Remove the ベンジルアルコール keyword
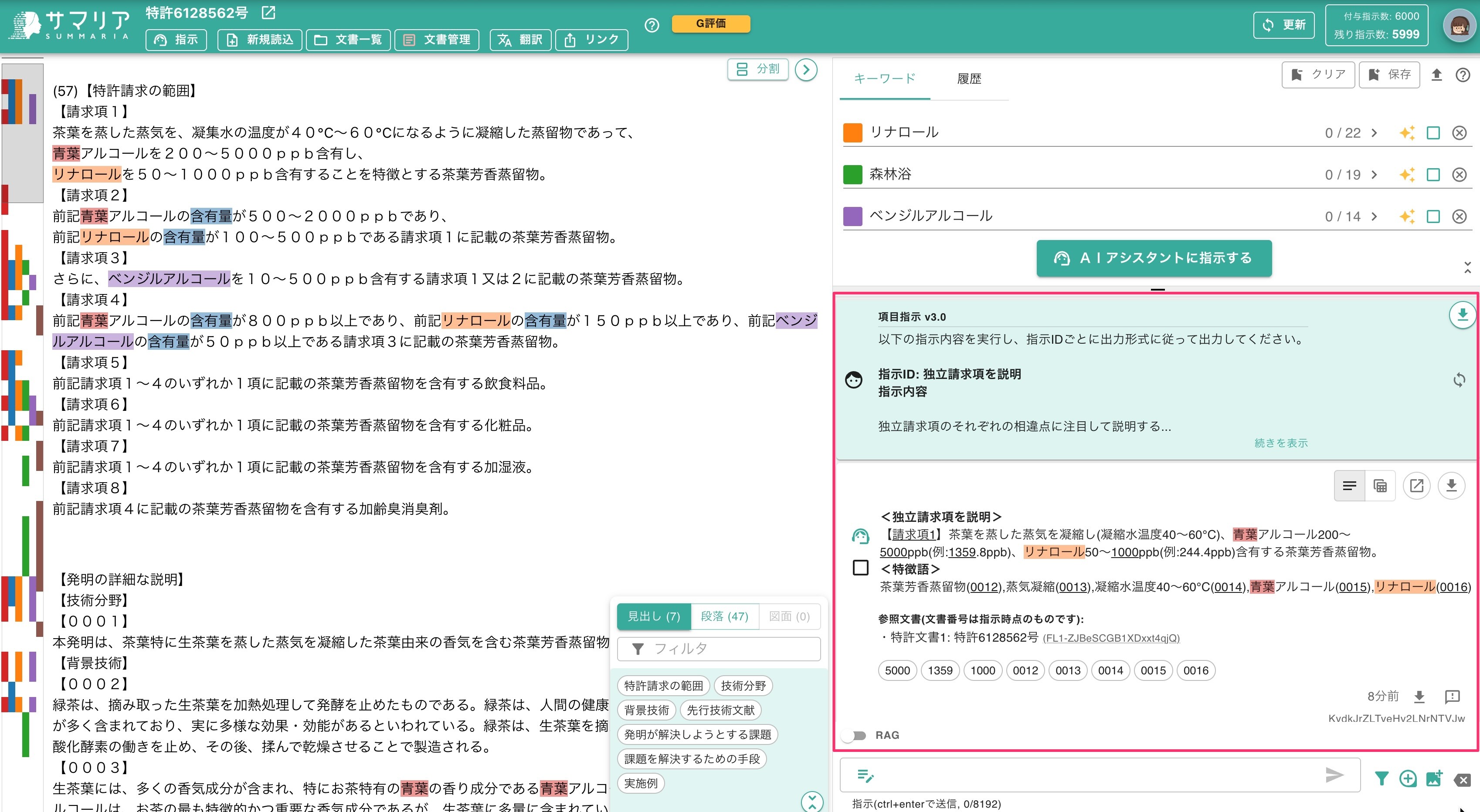This screenshot has height=812, width=1480. (1460, 217)
